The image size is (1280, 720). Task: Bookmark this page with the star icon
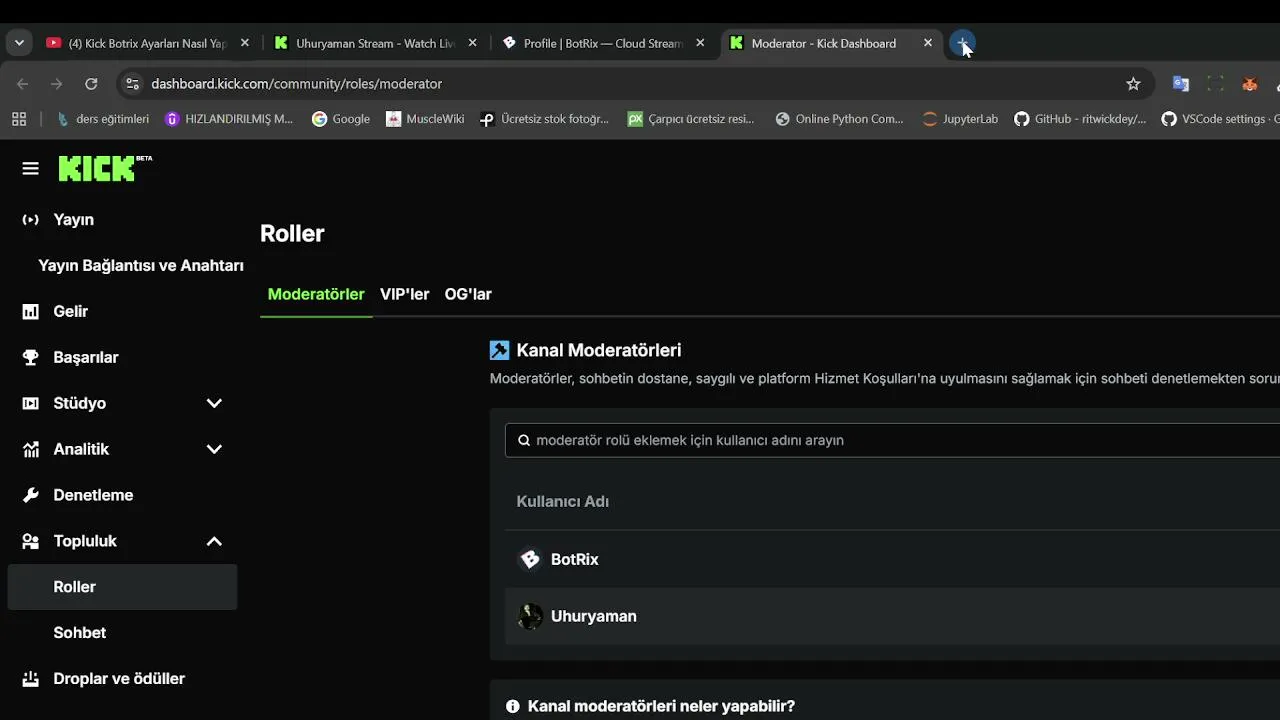[x=1133, y=84]
